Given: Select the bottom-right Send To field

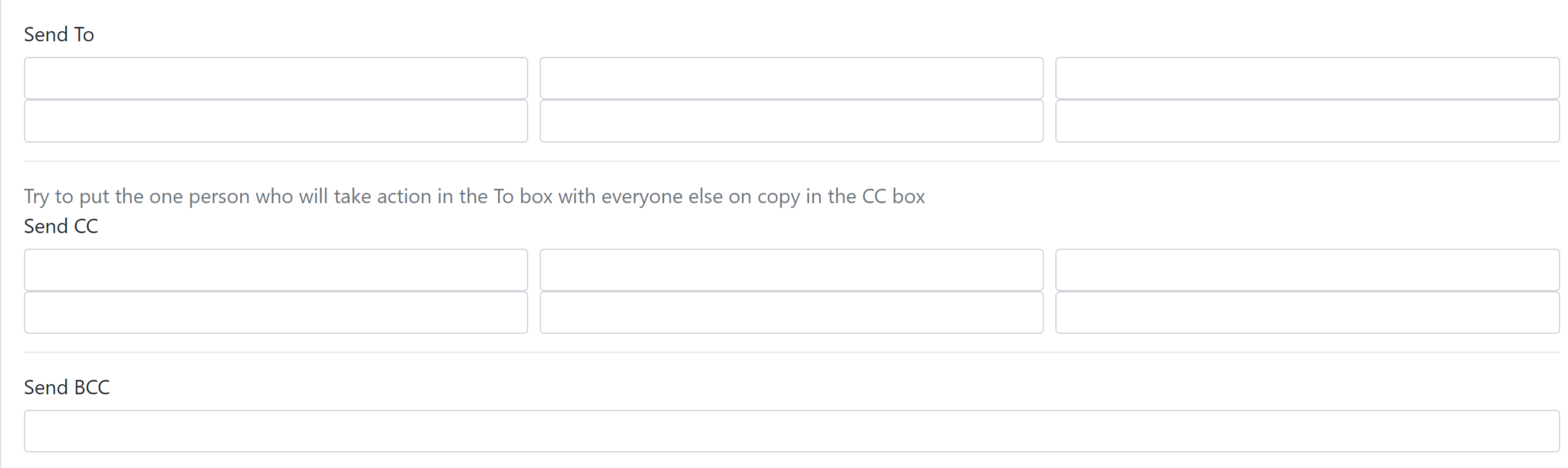Looking at the screenshot, I should (1307, 121).
